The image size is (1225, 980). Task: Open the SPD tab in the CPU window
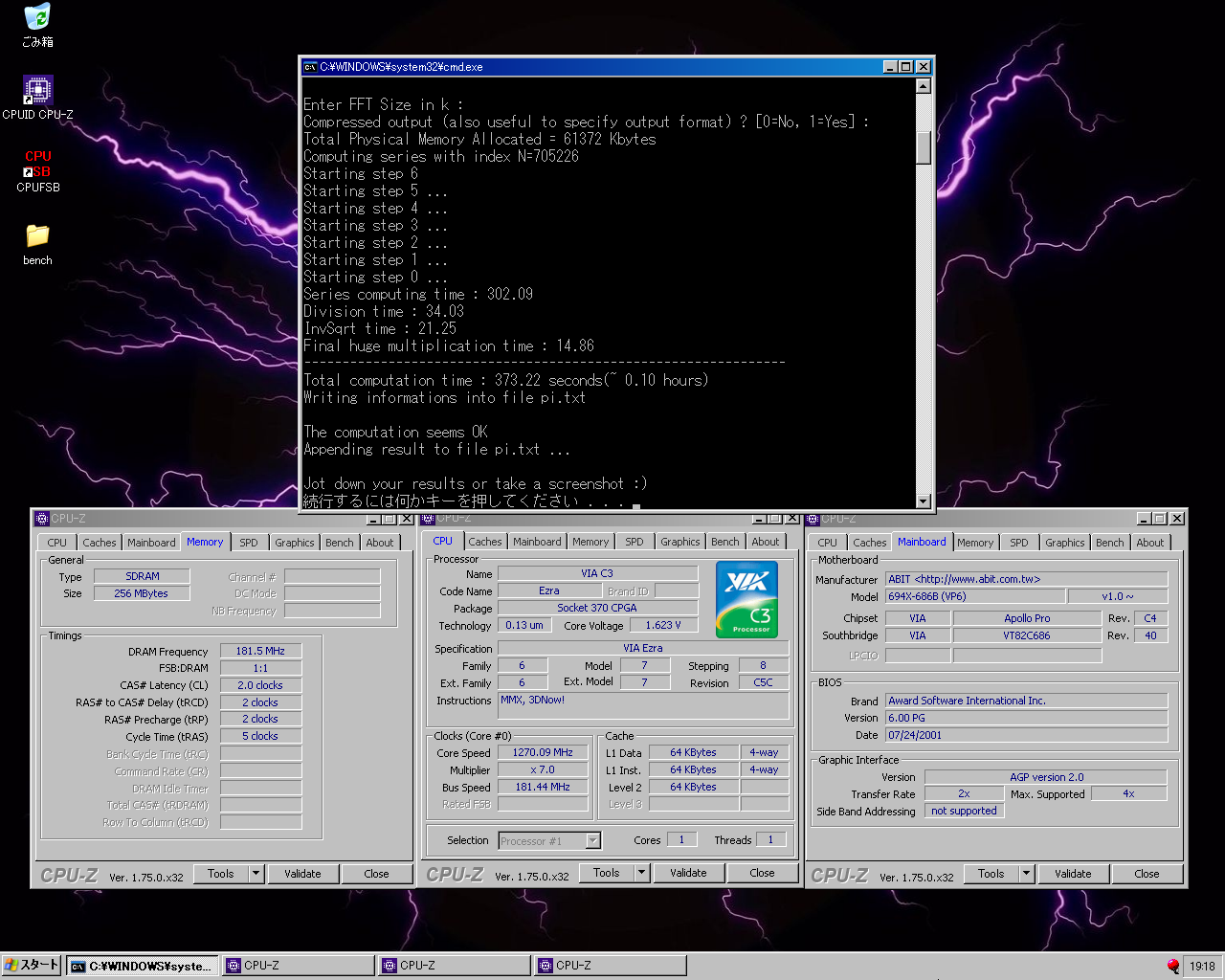(x=635, y=542)
